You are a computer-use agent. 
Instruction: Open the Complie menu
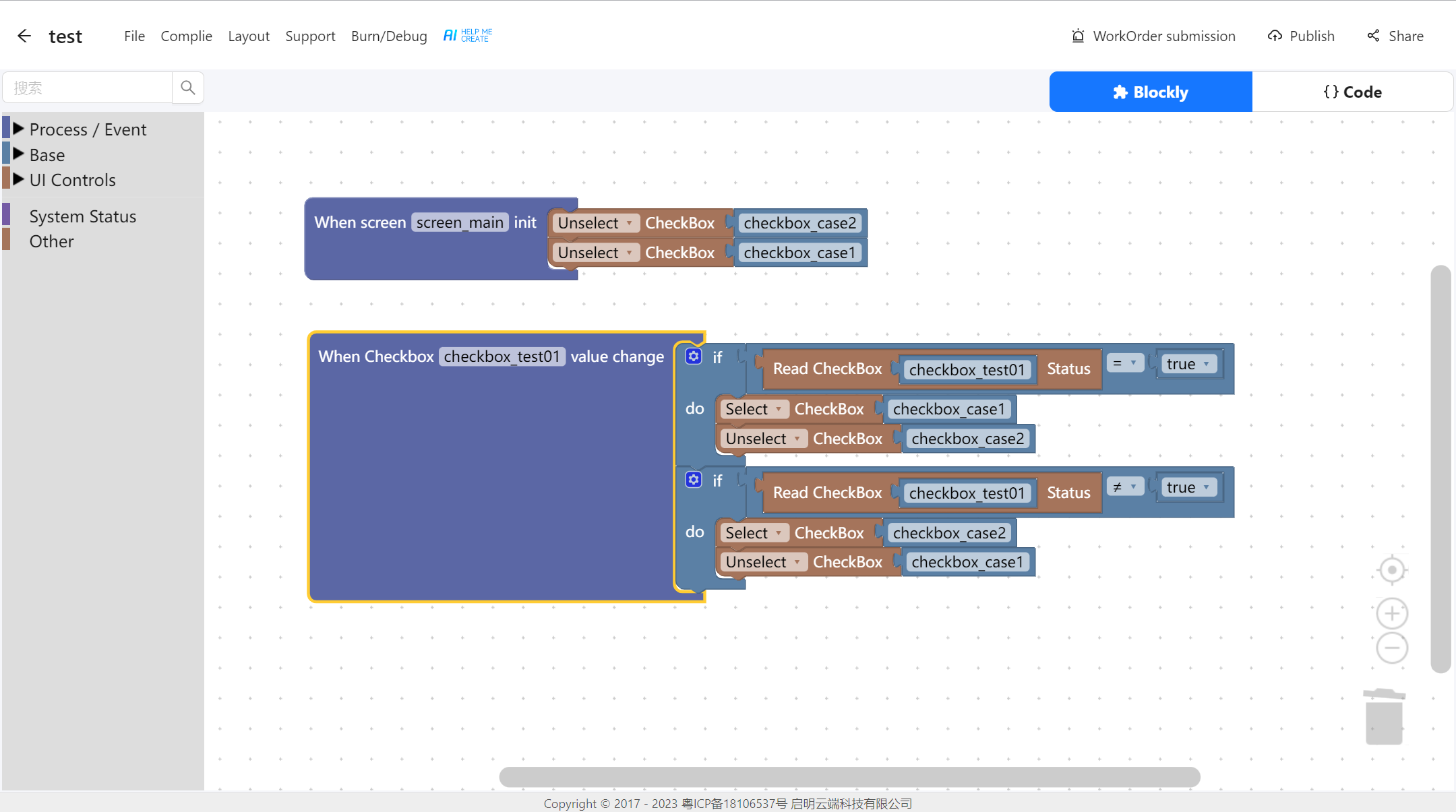pyautogui.click(x=186, y=36)
